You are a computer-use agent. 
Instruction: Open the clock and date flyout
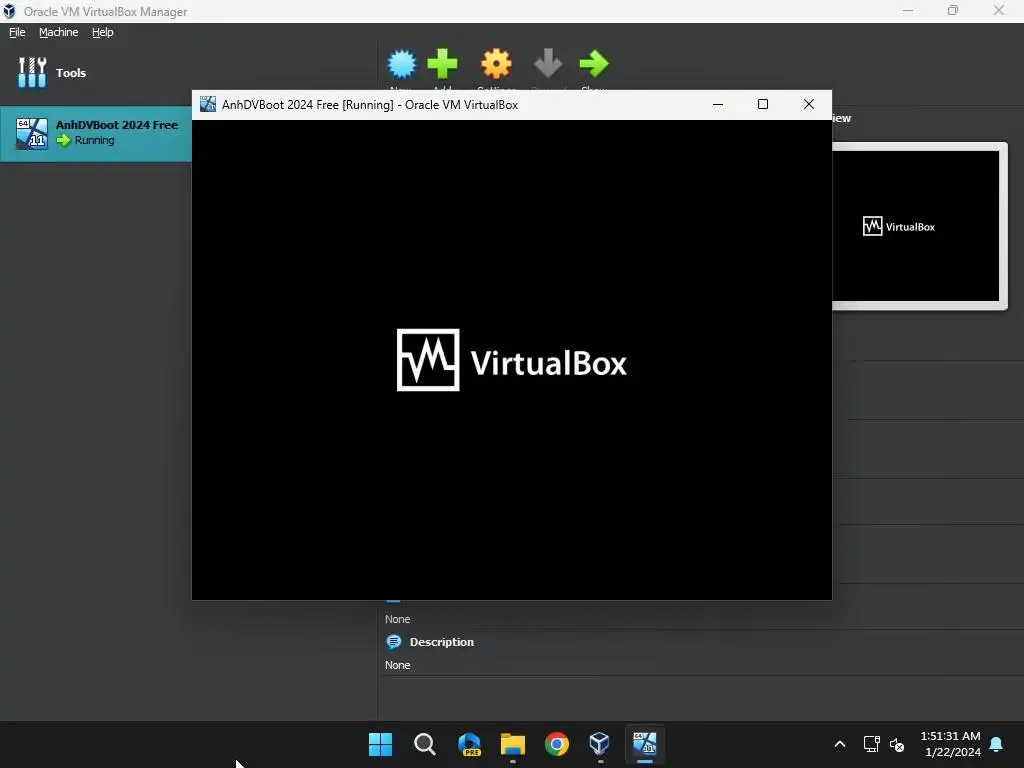click(951, 744)
